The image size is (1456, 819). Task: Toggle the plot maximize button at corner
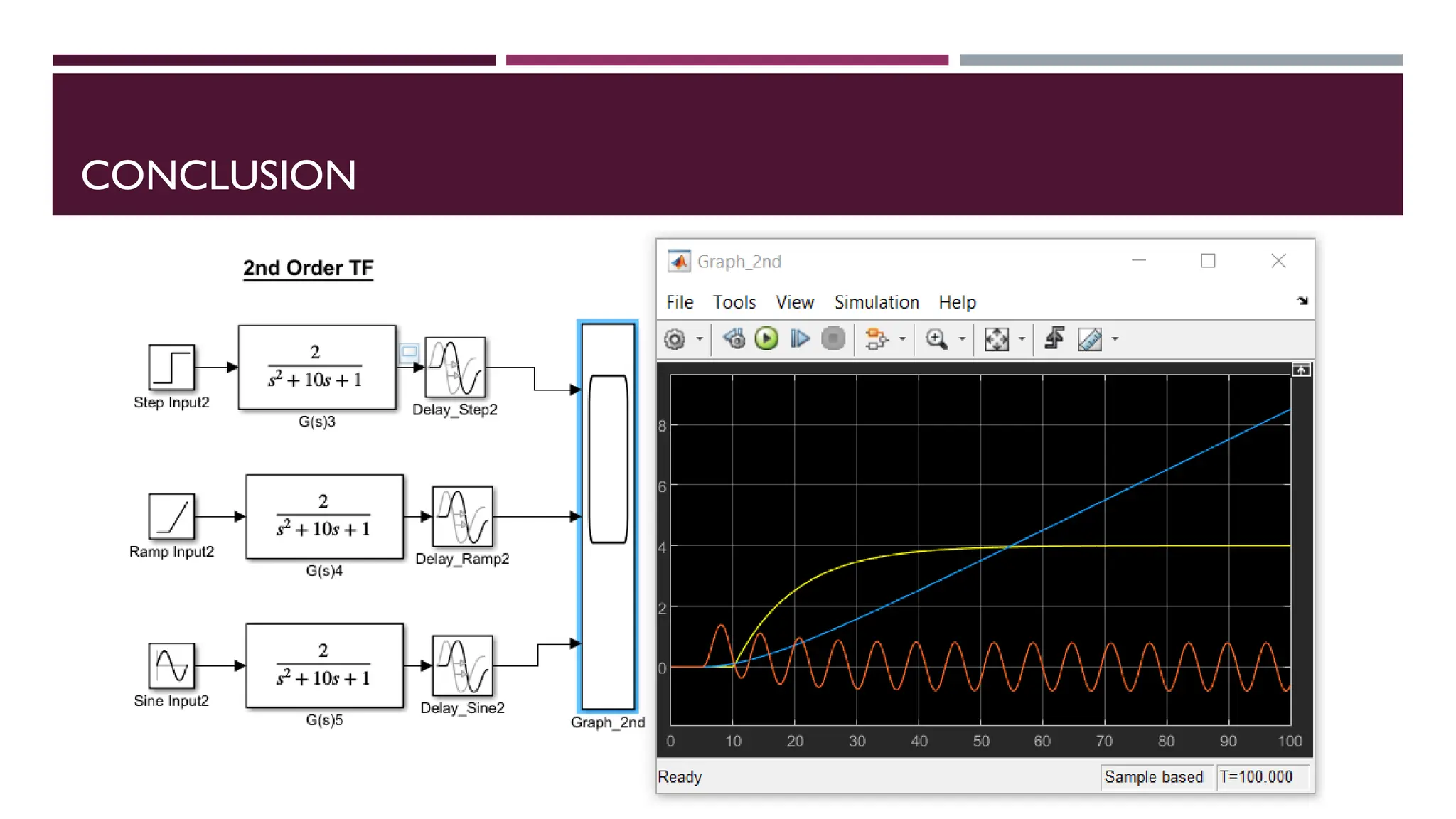click(1300, 370)
